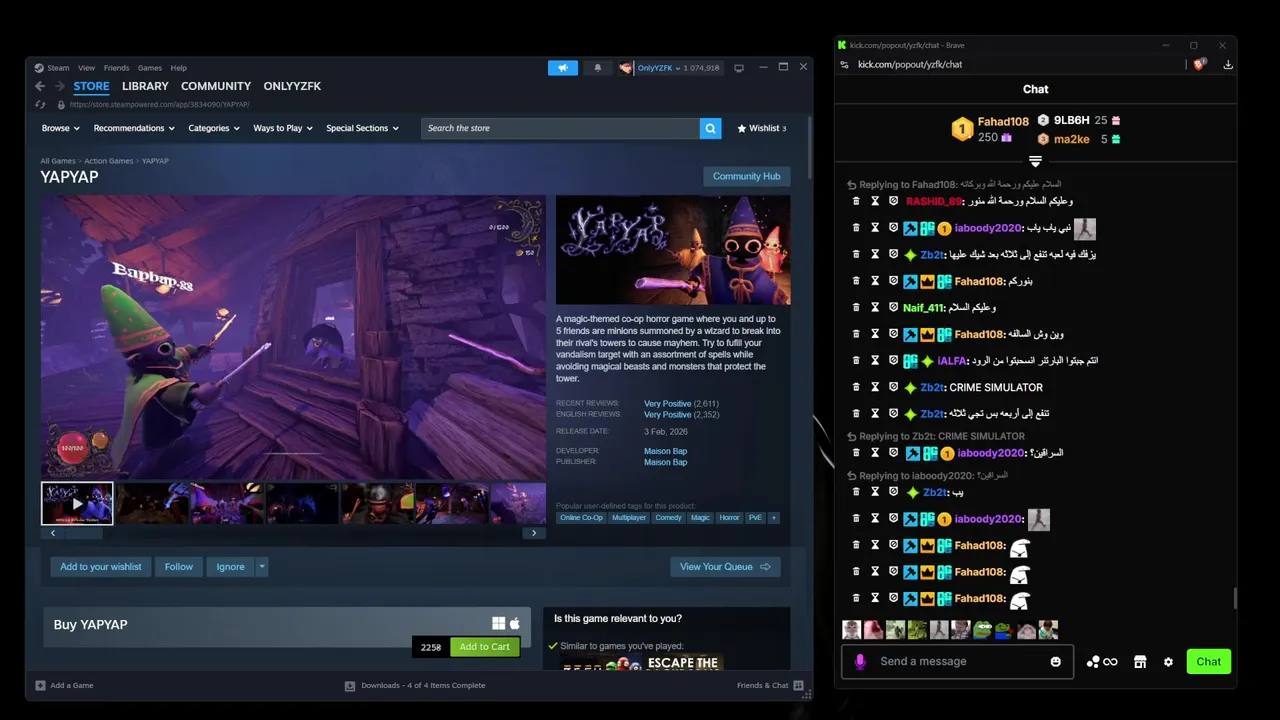Image resolution: width=1280 pixels, height=720 pixels.
Task: Click trash icon on RASHID_89 message
Action: 856,201
